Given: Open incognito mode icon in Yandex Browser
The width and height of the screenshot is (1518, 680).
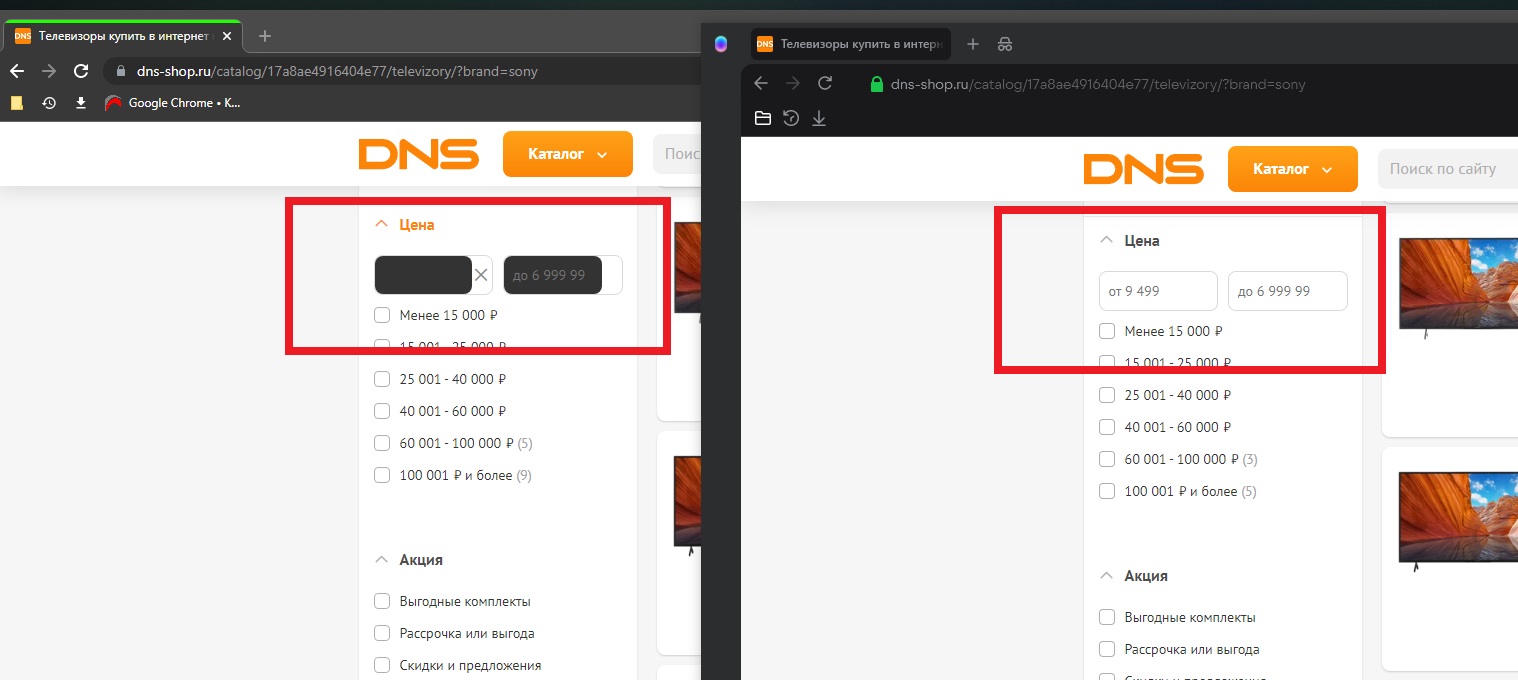Looking at the screenshot, I should [1005, 44].
